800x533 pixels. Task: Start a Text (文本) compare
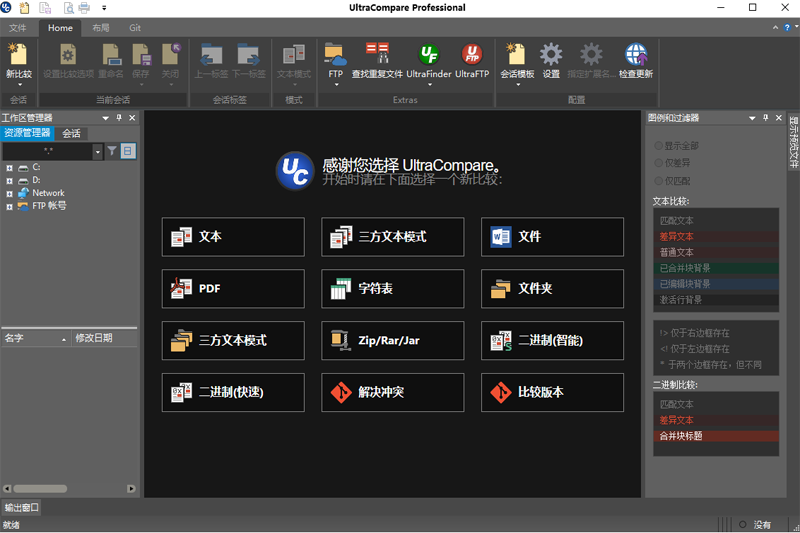(233, 237)
